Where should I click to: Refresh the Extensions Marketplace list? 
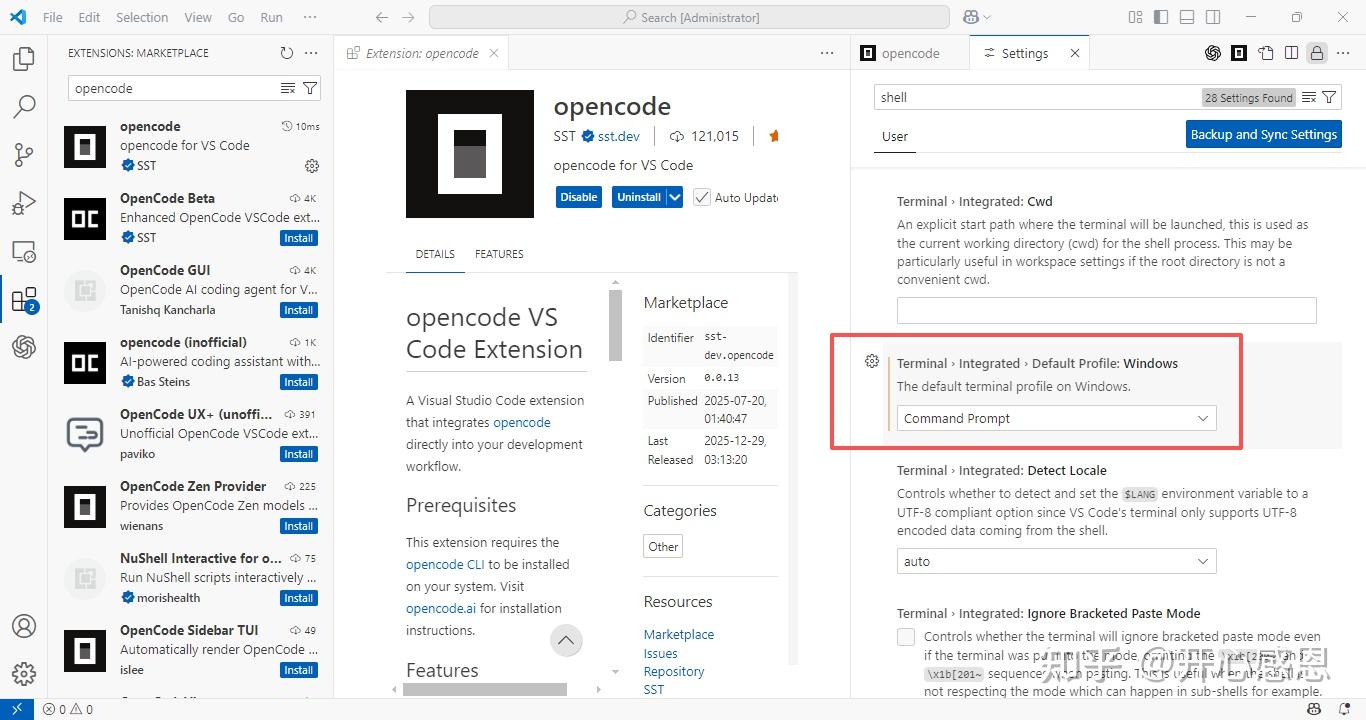point(287,53)
